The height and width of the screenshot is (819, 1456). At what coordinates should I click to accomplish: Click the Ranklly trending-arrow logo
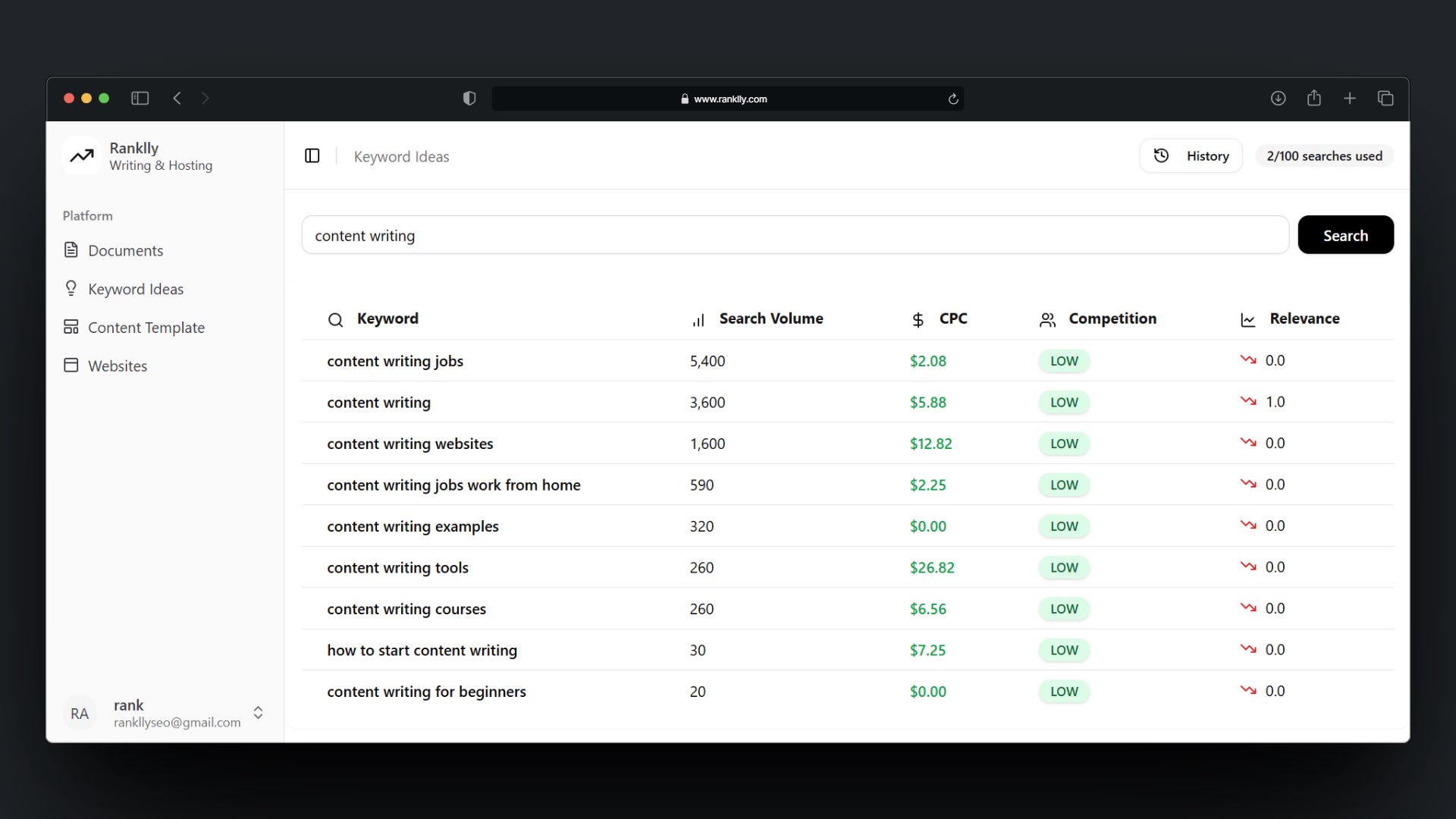[81, 155]
